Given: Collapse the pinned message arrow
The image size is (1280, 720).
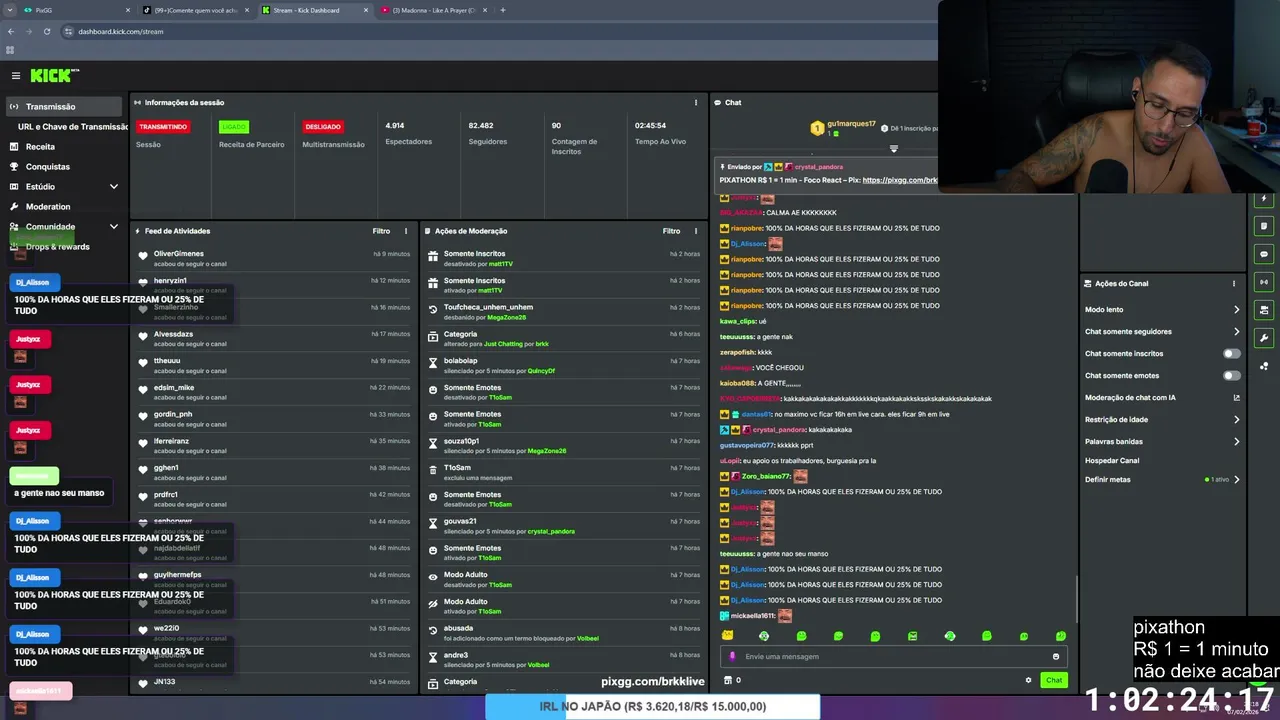Looking at the screenshot, I should point(894,149).
